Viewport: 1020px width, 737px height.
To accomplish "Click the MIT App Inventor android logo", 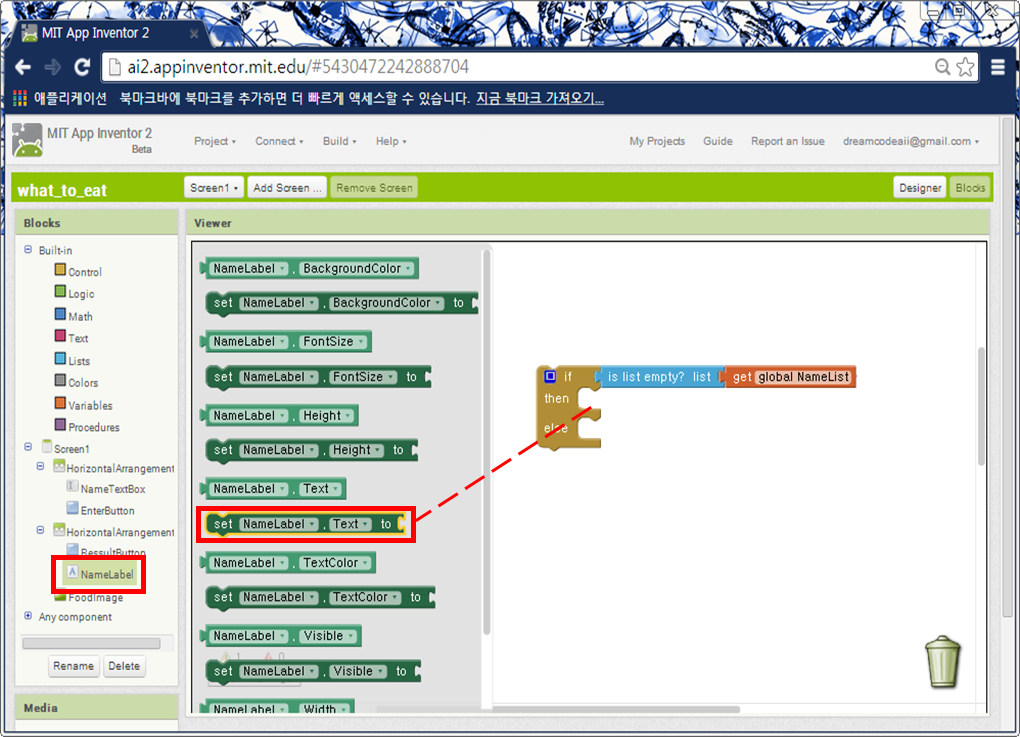I will coord(27,140).
